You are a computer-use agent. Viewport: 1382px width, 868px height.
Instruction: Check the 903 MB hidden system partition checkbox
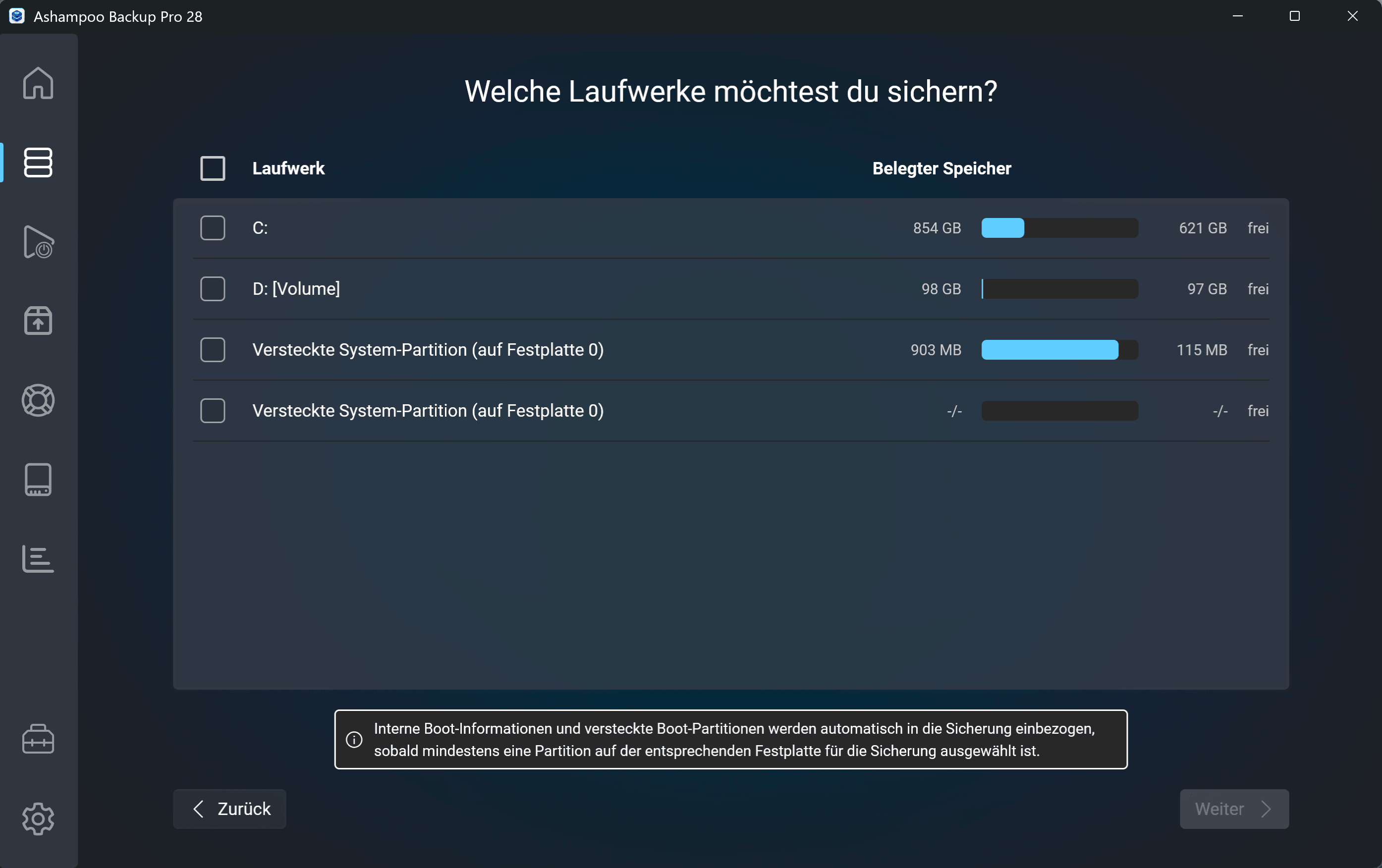click(x=213, y=350)
